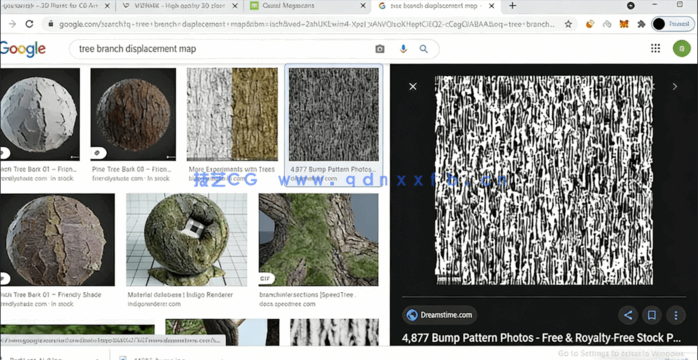698x360 pixels.
Task: Open 'Material database | Indigo Renderer' caption
Action: (179, 295)
